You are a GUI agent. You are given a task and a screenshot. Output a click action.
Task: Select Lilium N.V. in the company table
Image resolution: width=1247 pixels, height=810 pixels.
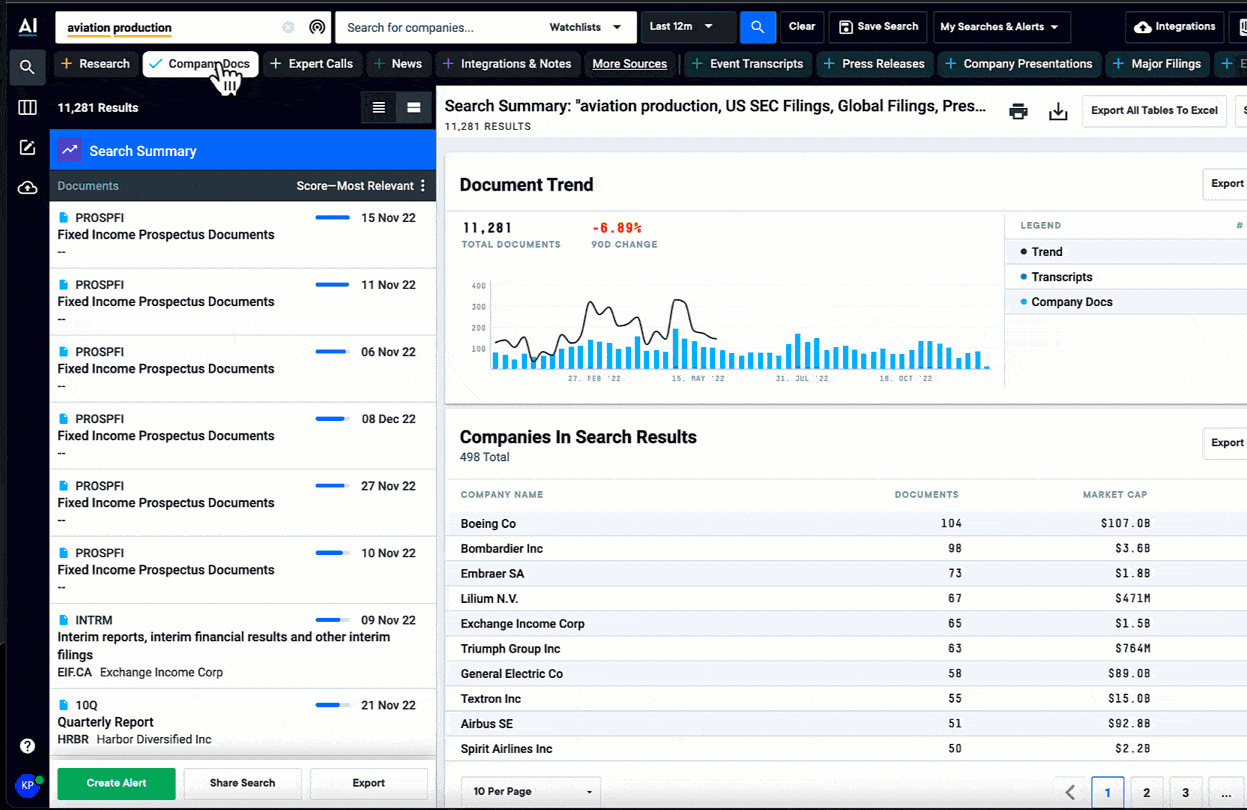click(490, 599)
